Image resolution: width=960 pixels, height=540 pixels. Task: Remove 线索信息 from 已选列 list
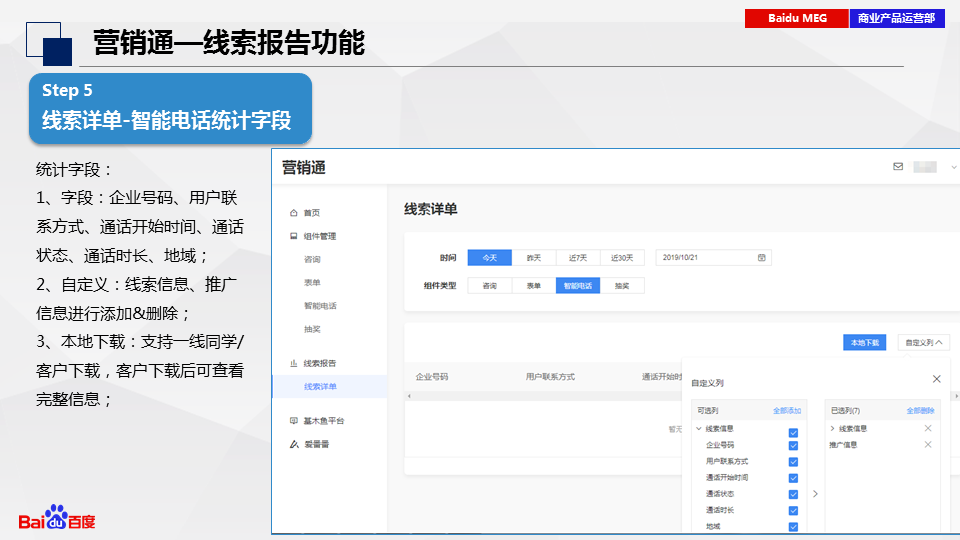[x=928, y=429]
